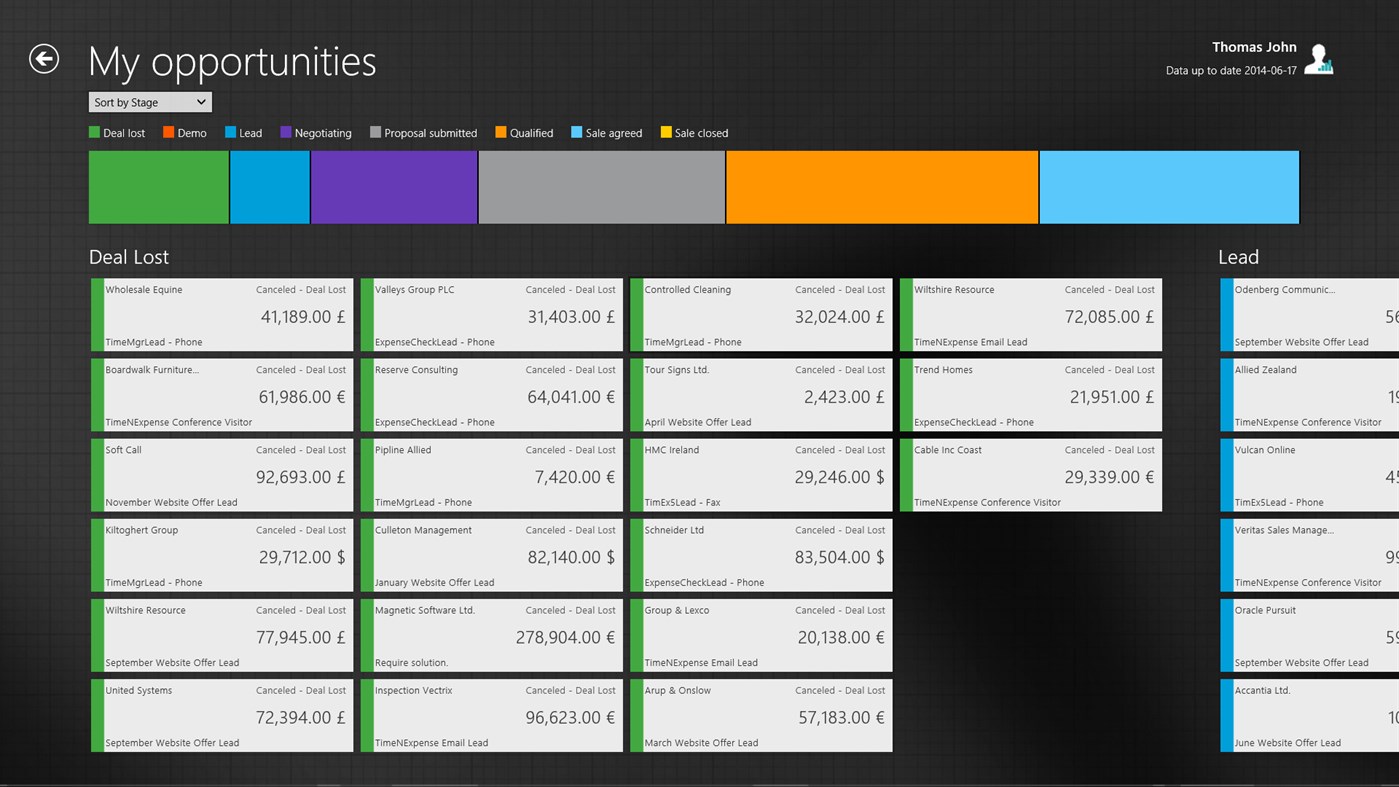
Task: Click the gray Proposal submitted bar segment
Action: 600,188
